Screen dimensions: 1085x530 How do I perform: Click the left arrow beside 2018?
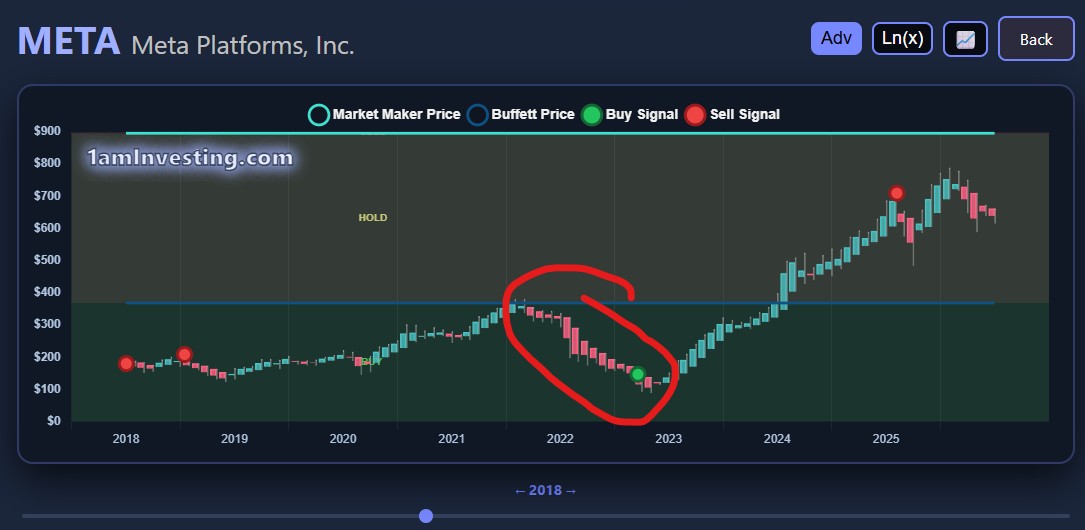coord(520,491)
